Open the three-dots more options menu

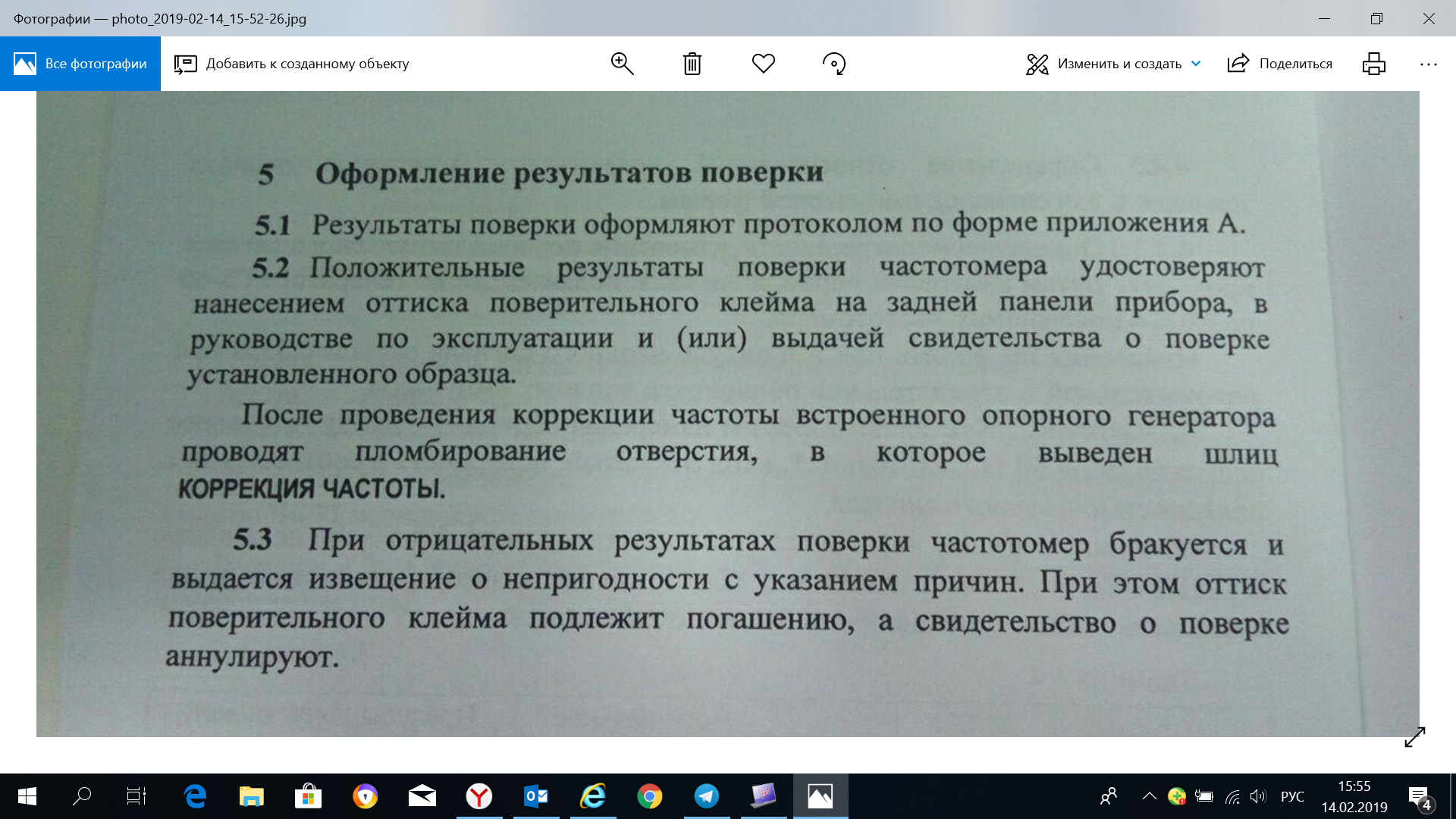pyautogui.click(x=1428, y=64)
